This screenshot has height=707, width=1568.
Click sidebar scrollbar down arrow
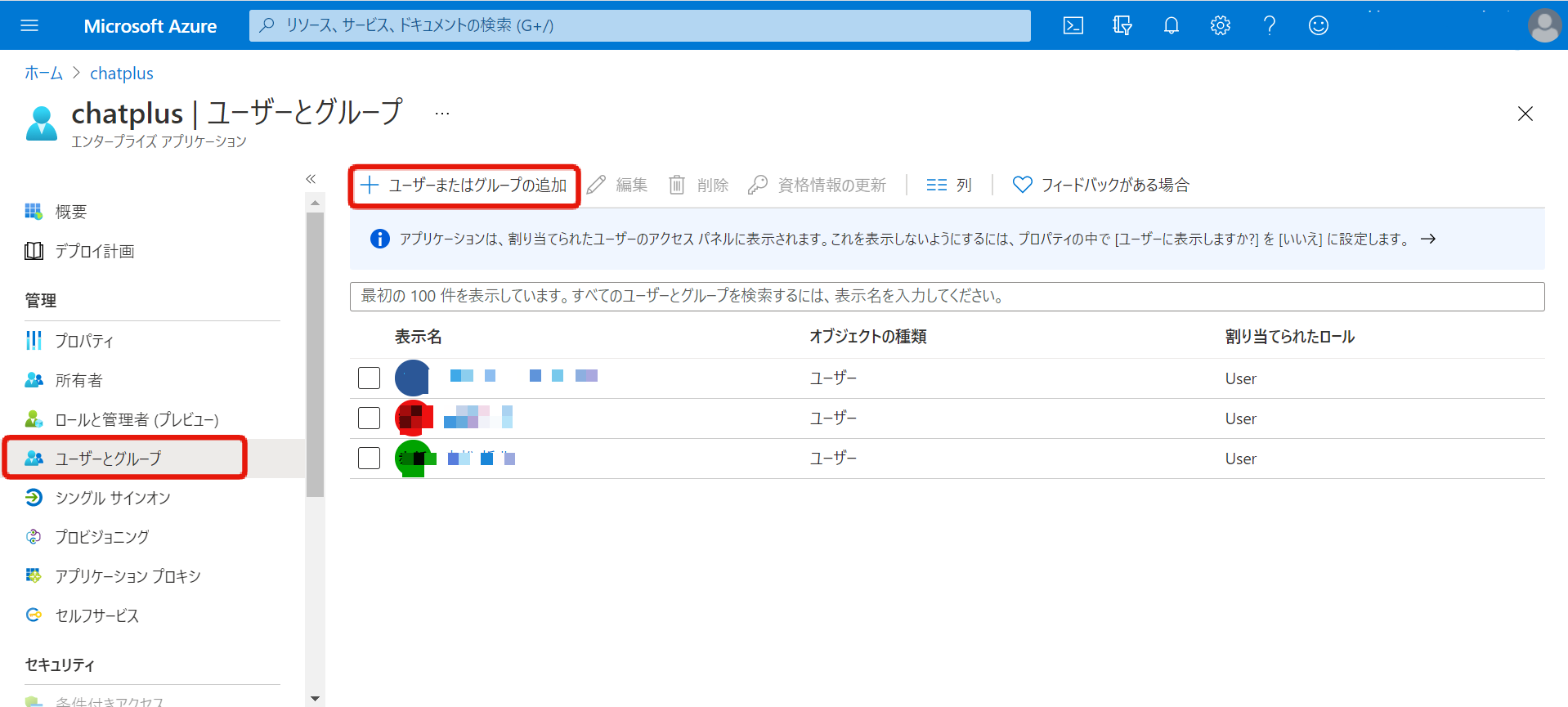point(315,699)
